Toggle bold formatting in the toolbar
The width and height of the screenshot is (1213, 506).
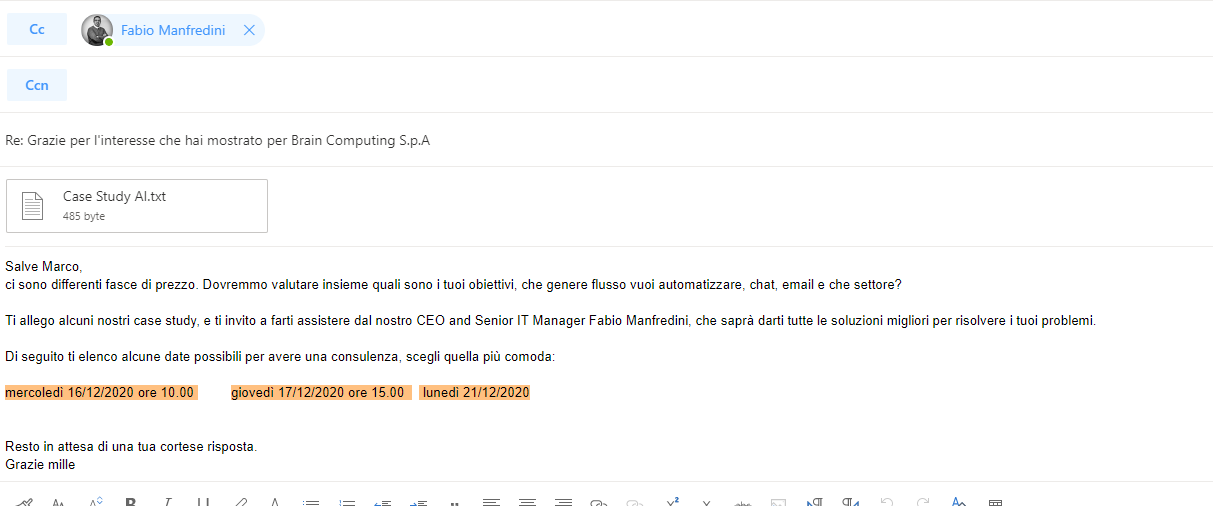pos(130,502)
